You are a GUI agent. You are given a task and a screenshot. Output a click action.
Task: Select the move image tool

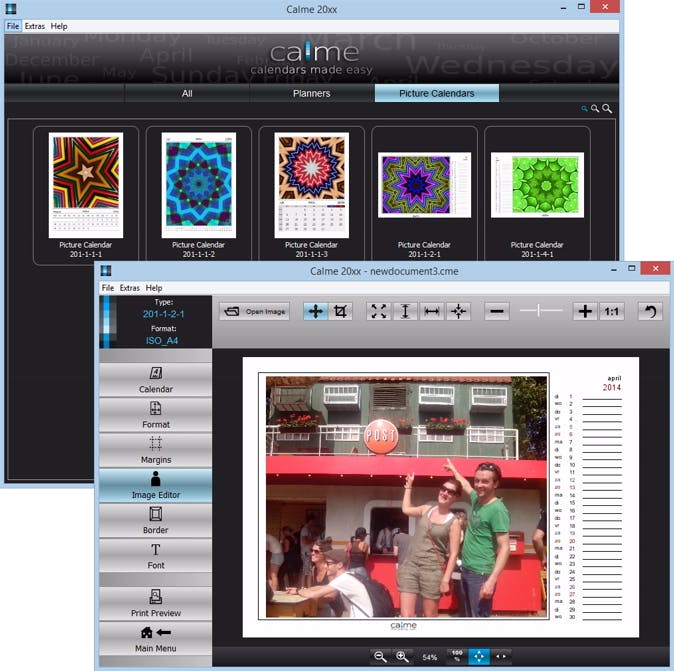tap(316, 311)
